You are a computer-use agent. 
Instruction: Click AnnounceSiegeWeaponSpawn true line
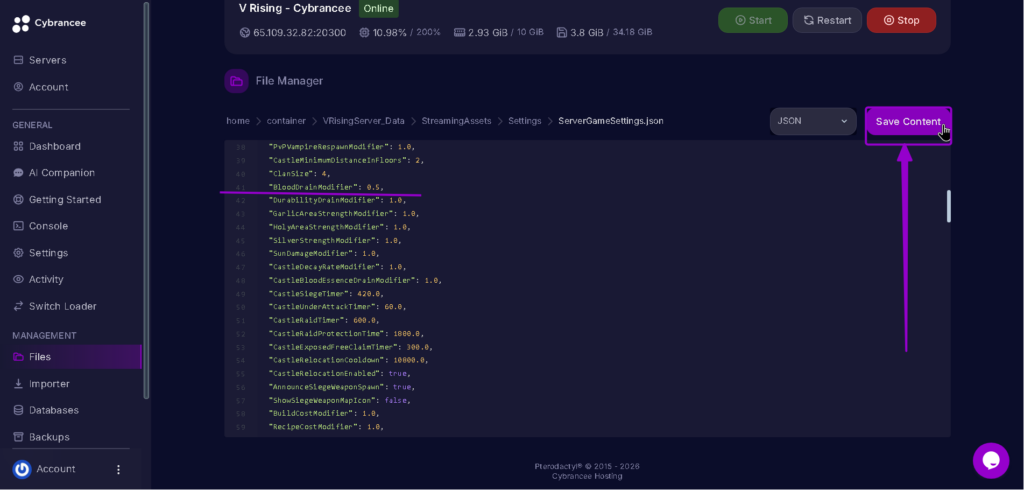click(341, 387)
